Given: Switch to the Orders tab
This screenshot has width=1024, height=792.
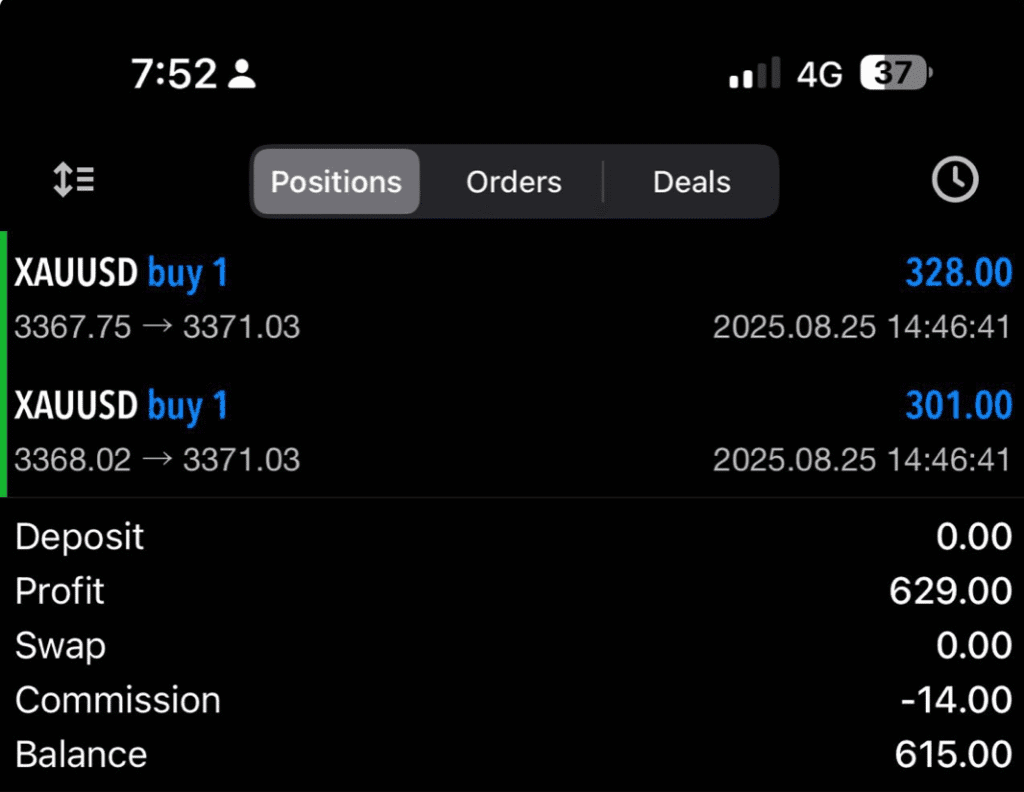Looking at the screenshot, I should (514, 182).
